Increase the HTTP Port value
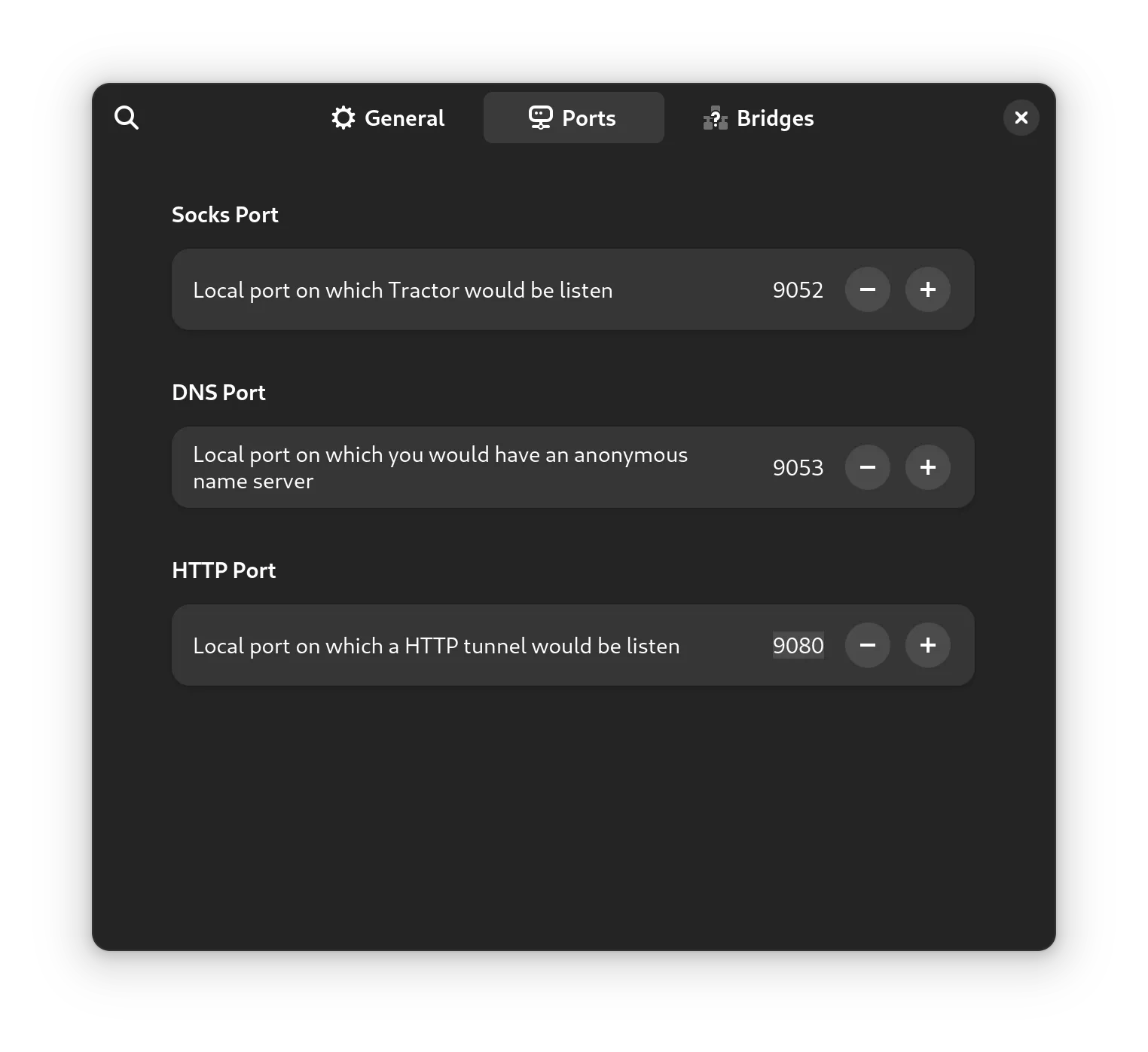 (928, 645)
